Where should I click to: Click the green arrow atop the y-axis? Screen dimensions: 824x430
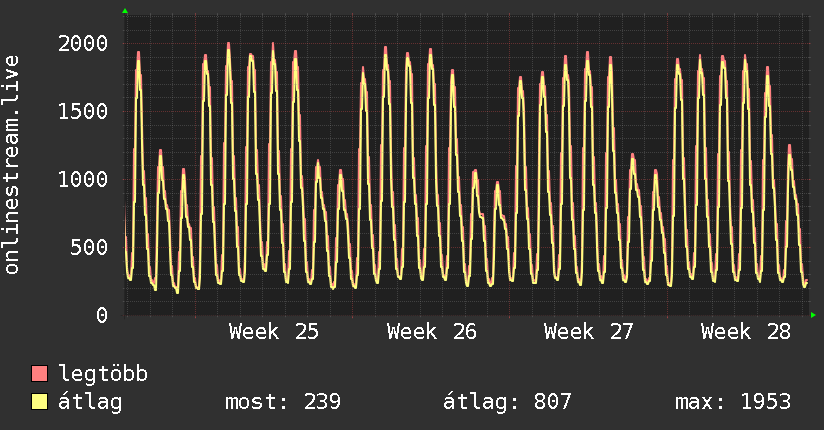[125, 11]
